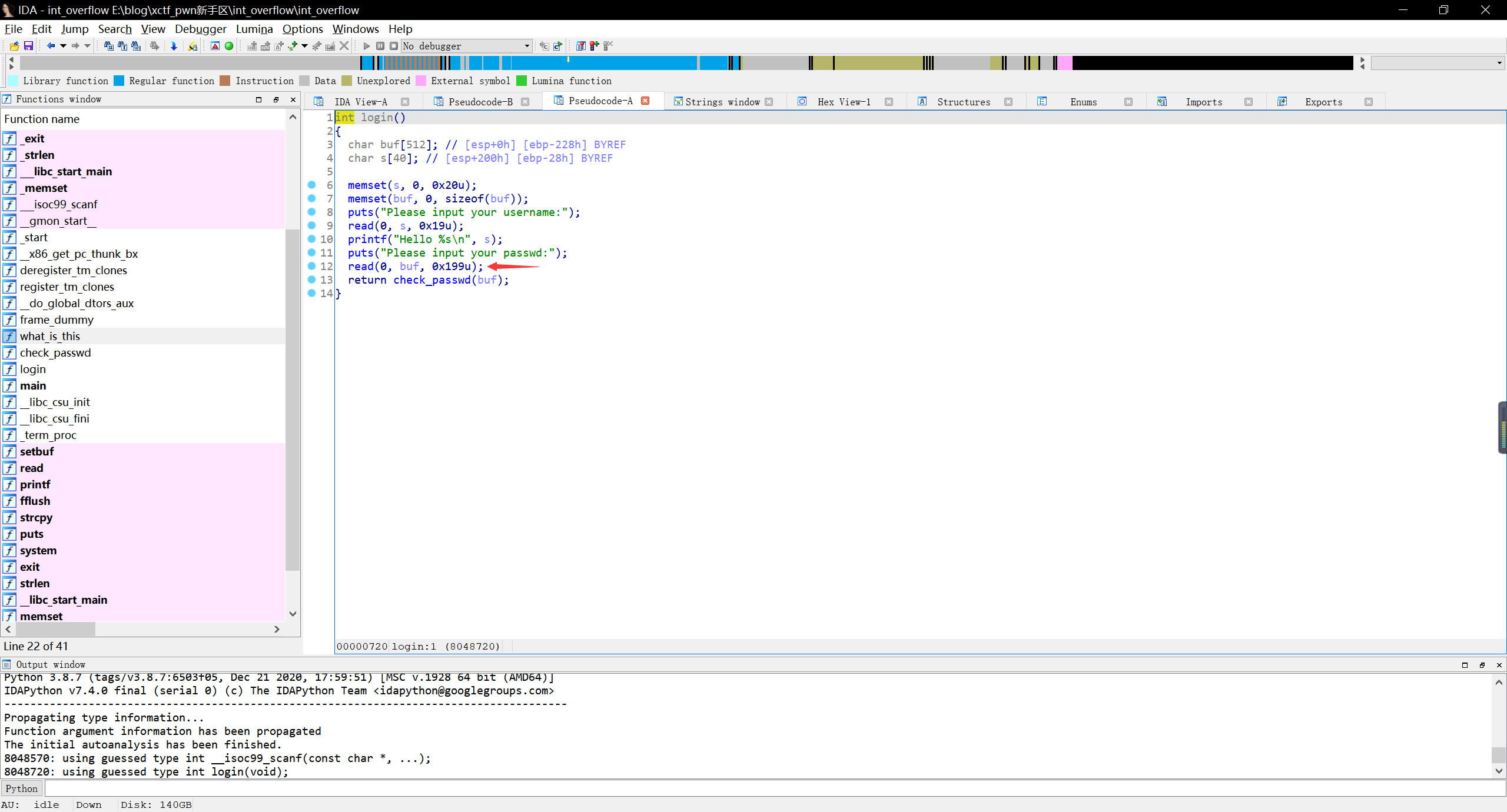Toggle breakpoint on line 7 memset buf

point(312,198)
